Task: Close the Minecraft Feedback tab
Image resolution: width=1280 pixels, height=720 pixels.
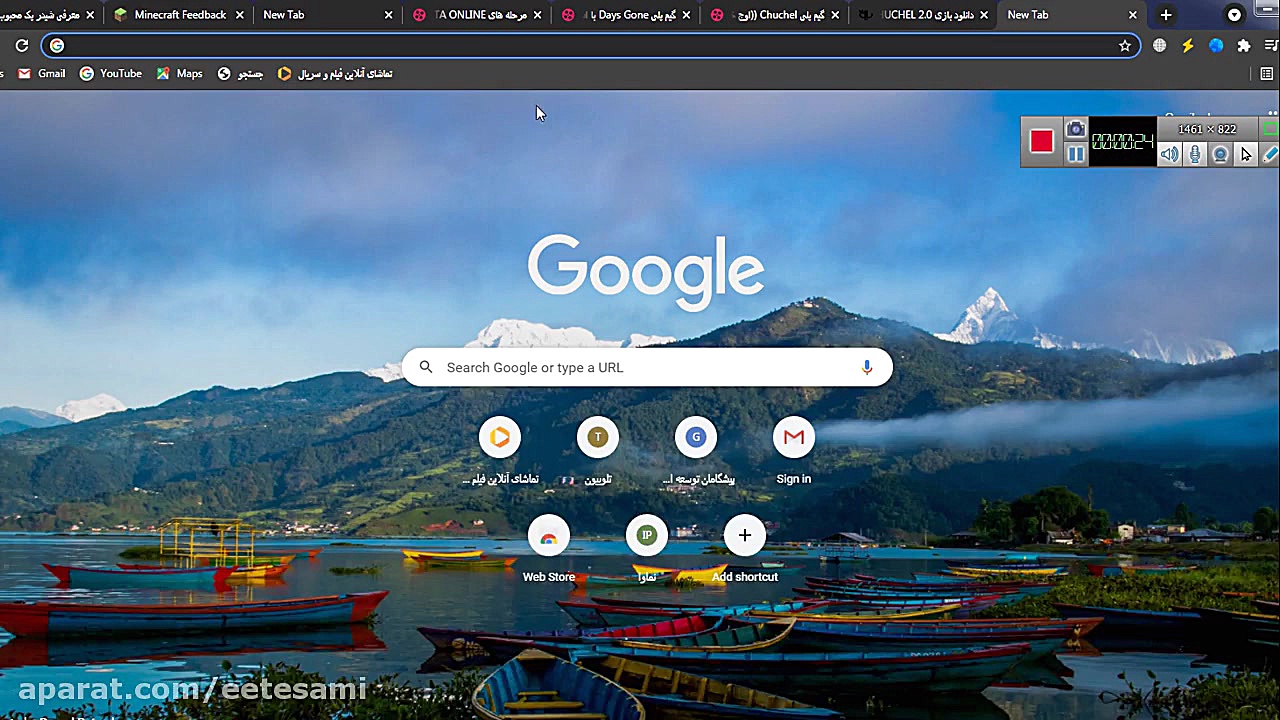Action: tap(239, 15)
